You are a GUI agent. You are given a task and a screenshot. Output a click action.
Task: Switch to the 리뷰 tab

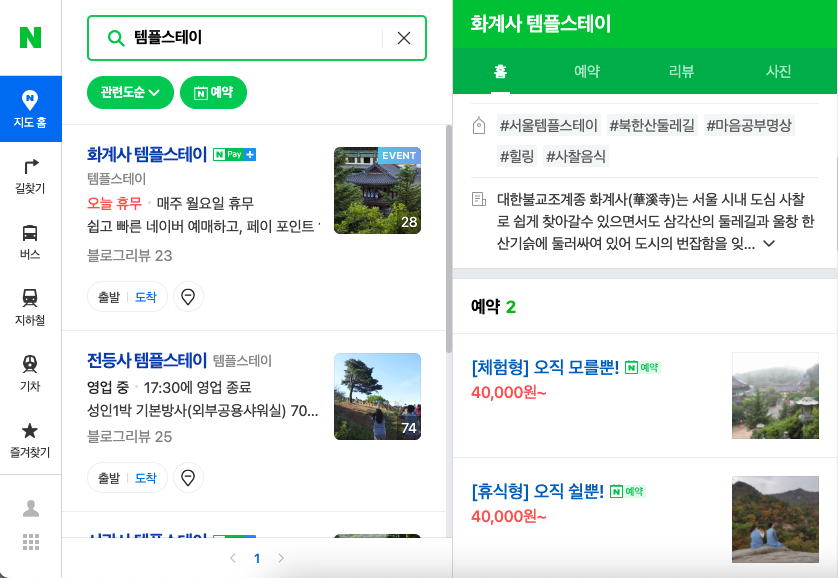click(x=681, y=71)
